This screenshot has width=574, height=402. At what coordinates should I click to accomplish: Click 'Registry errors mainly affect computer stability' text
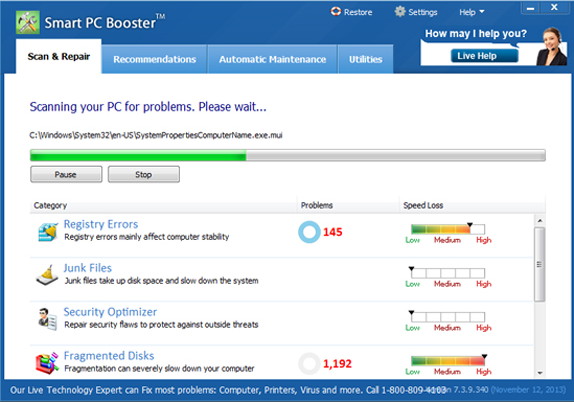[147, 237]
